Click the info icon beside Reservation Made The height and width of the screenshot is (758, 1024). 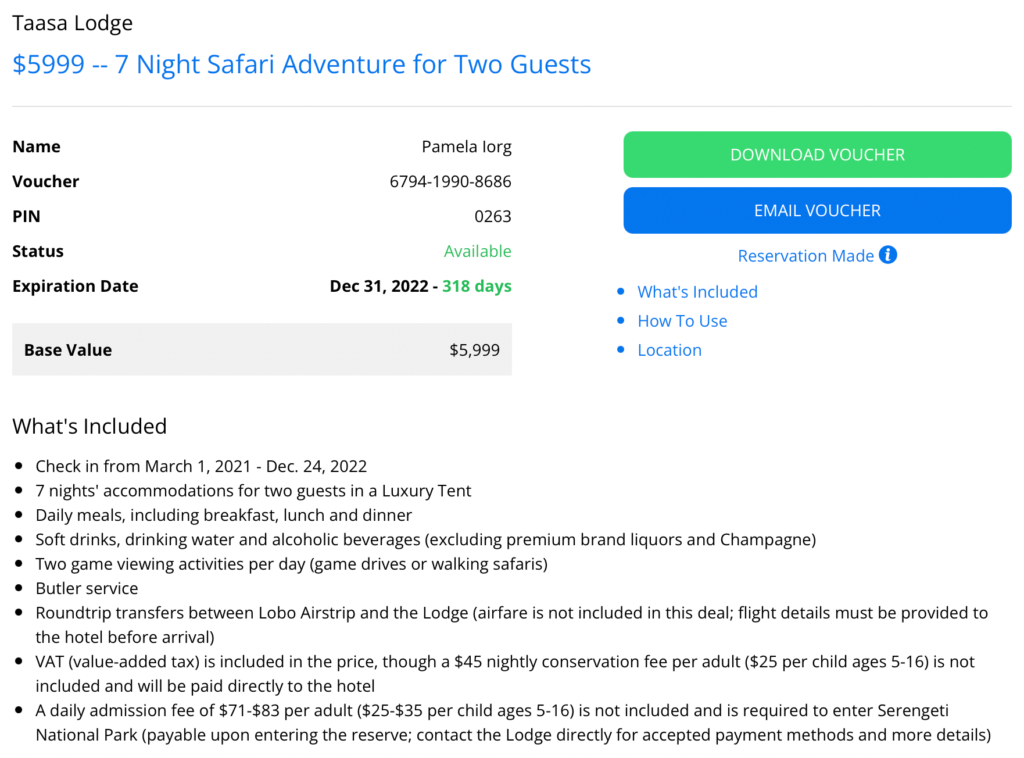click(x=888, y=255)
